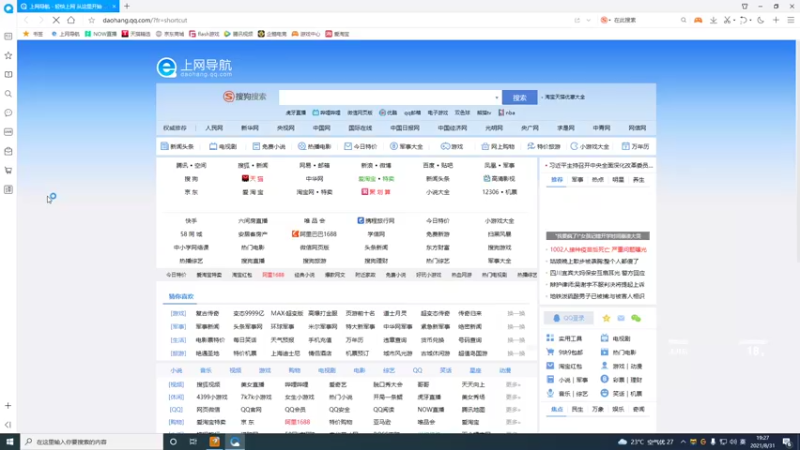
Task: Open the sidebar search magnifier icon
Action: pyautogui.click(x=8, y=93)
